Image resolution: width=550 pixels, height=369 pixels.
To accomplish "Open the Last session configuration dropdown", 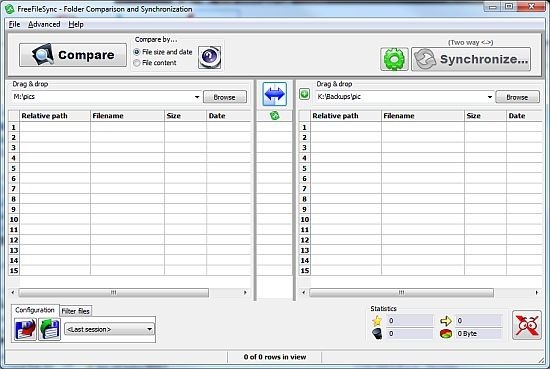I will click(x=109, y=329).
